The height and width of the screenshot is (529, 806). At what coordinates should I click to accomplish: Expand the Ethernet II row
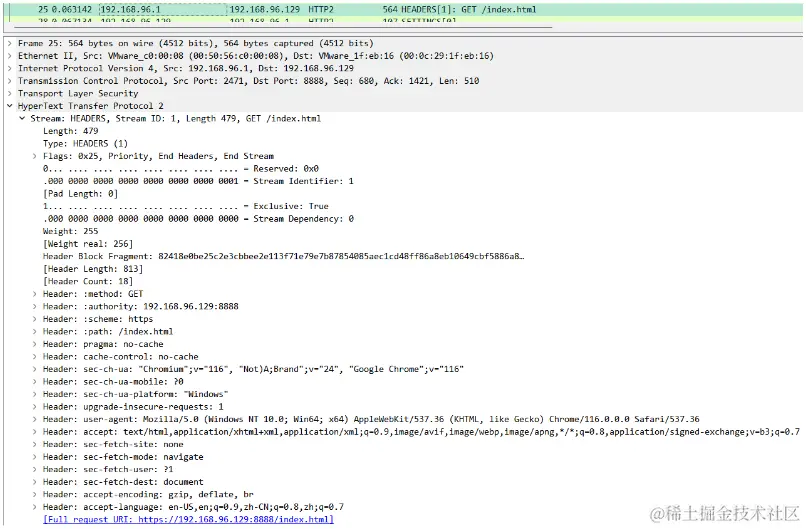click(x=10, y=56)
